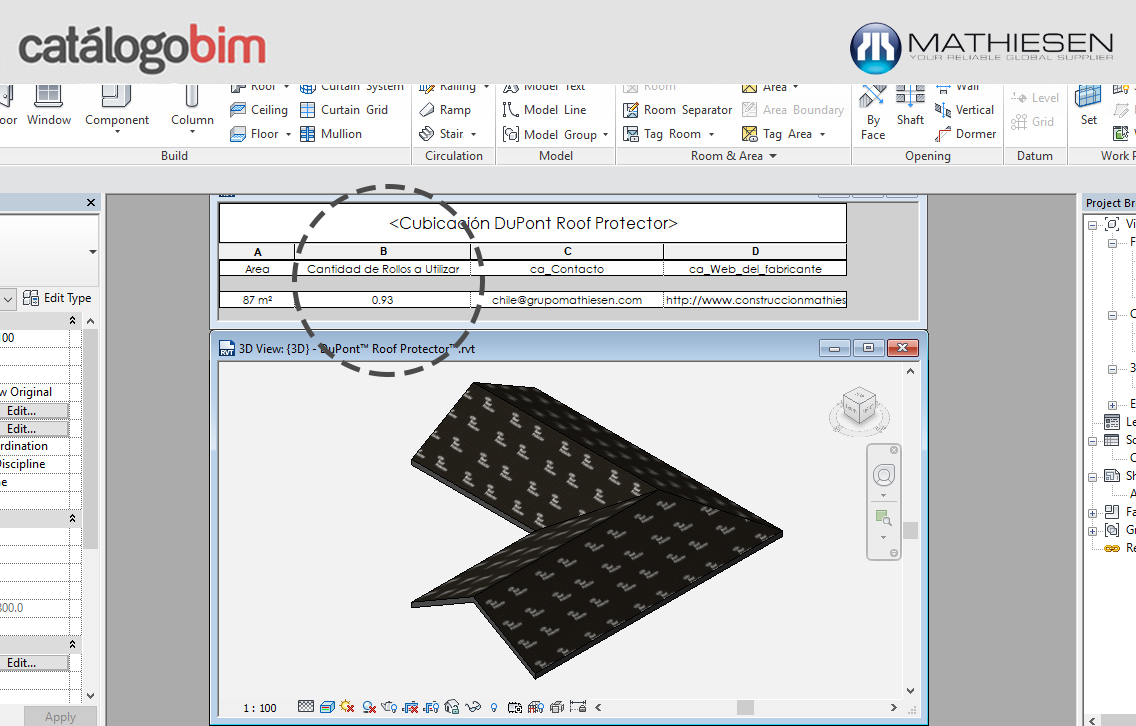Open the Floor tool dropdown arrow
The width and height of the screenshot is (1136, 726).
point(288,134)
